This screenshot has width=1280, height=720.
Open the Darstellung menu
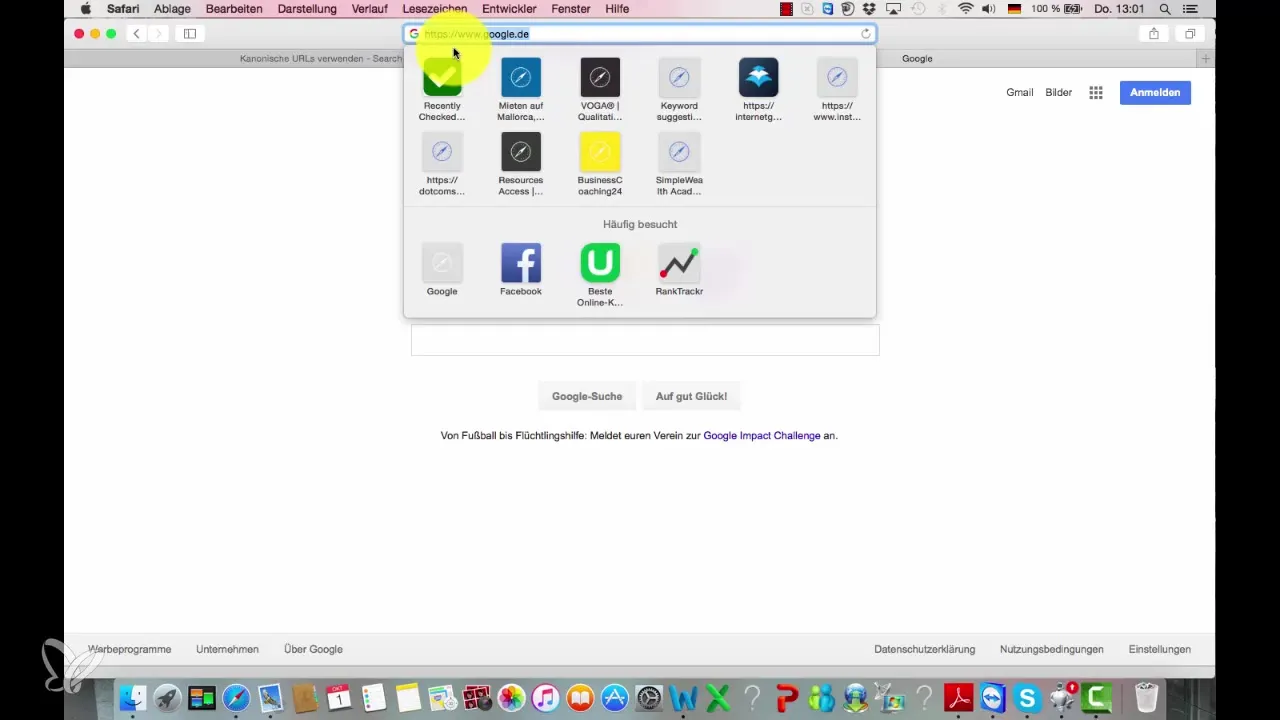click(x=307, y=9)
